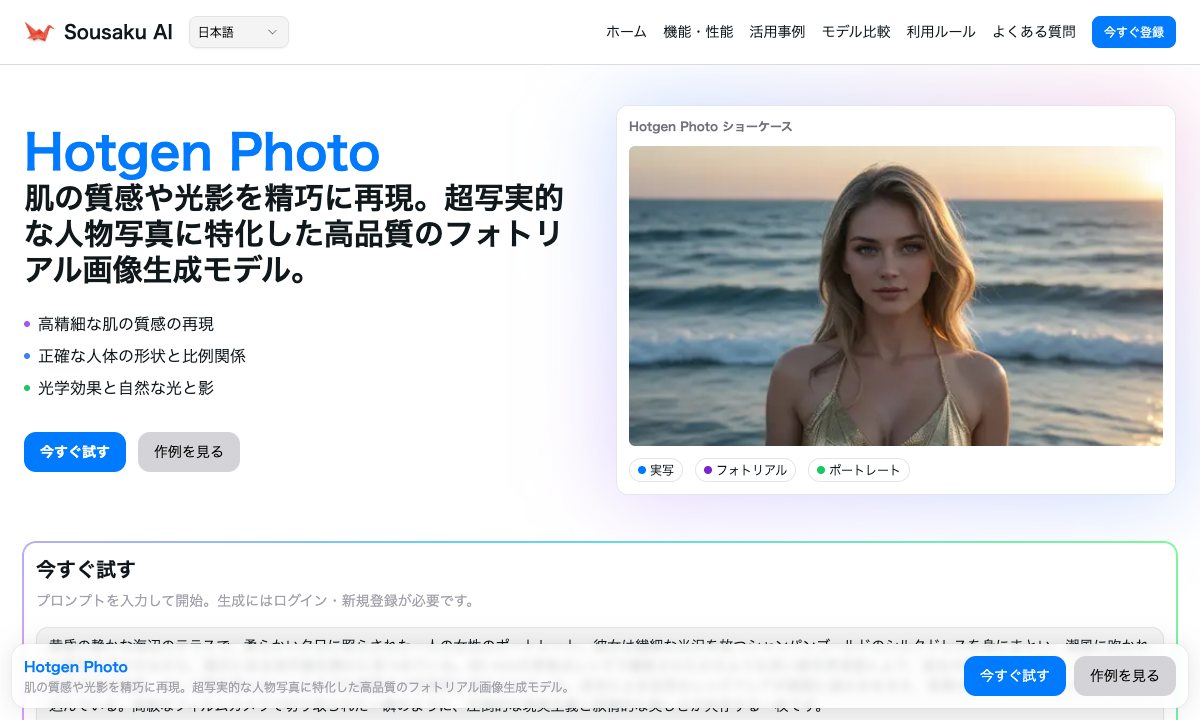Image resolution: width=1200 pixels, height=720 pixels.
Task: Select the ポートレート tag pill
Action: (x=858, y=469)
